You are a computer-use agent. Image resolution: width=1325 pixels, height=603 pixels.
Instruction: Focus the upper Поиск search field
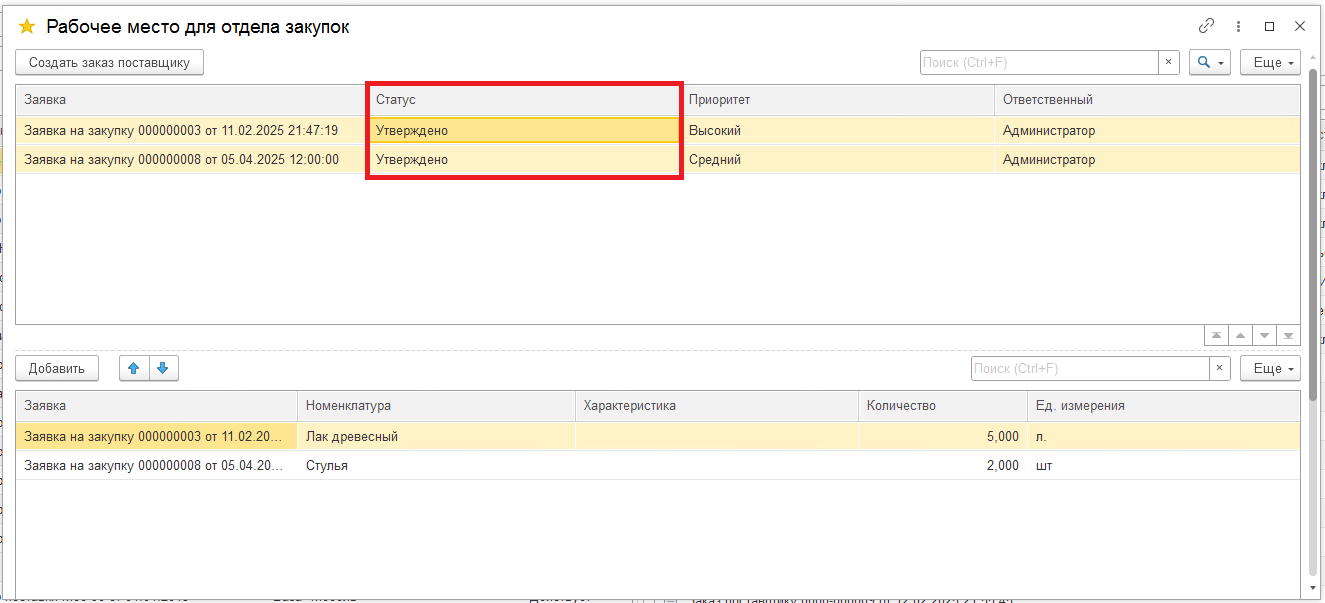tap(1038, 62)
